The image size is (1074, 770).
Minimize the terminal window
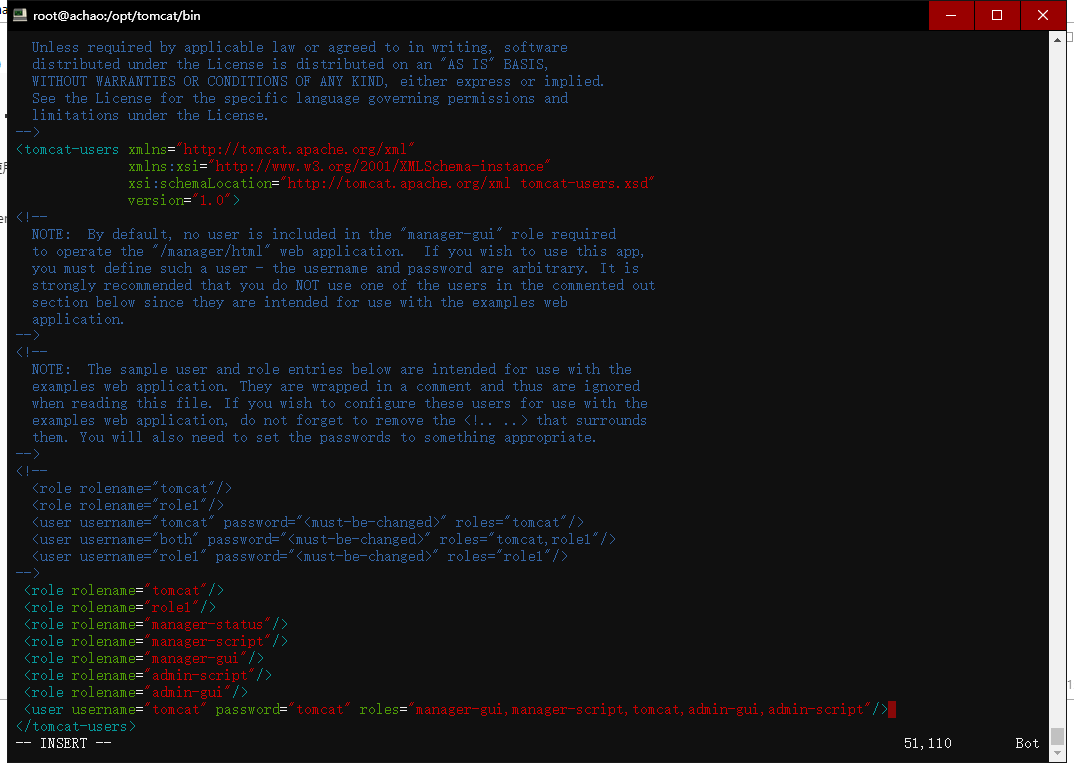[951, 15]
